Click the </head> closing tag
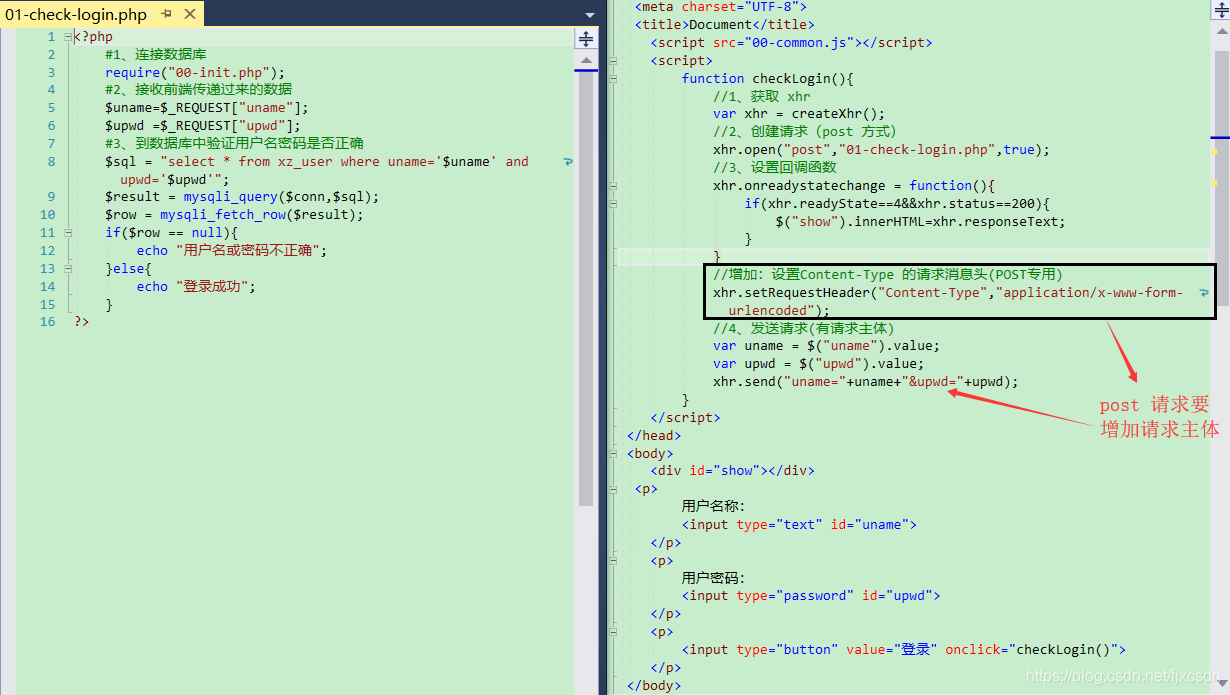 pyautogui.click(x=654, y=436)
